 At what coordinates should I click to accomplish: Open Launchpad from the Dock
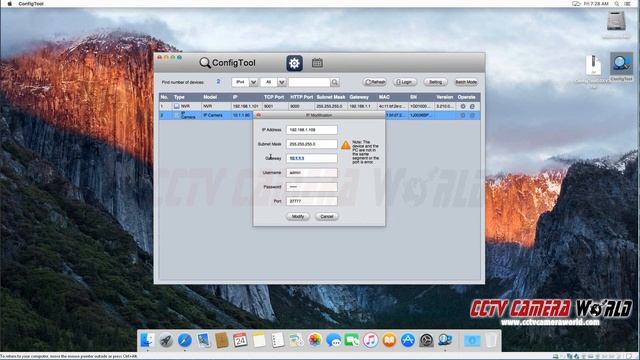coord(166,340)
